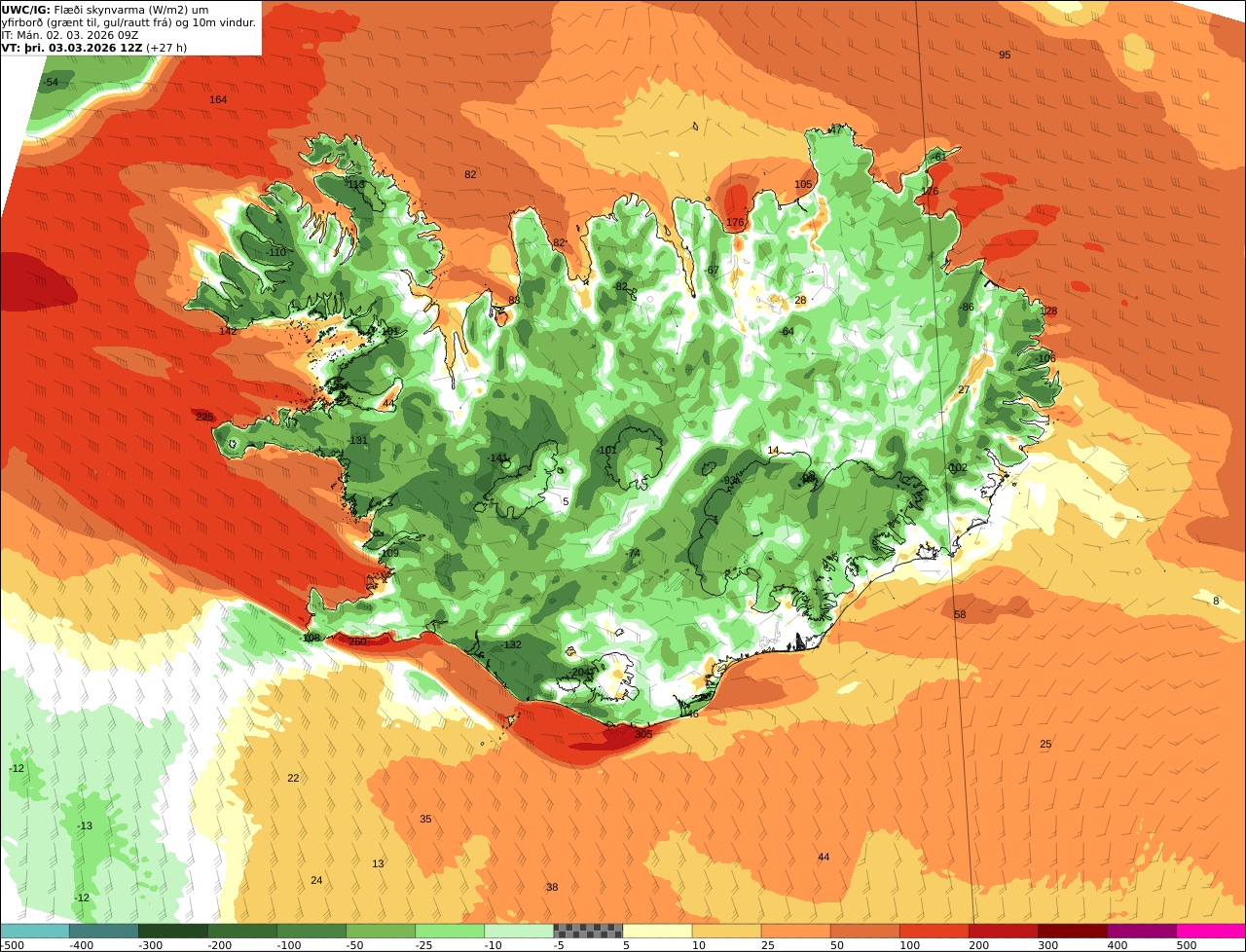The image size is (1246, 952).
Task: Click the map value '35'
Action: (x=425, y=820)
